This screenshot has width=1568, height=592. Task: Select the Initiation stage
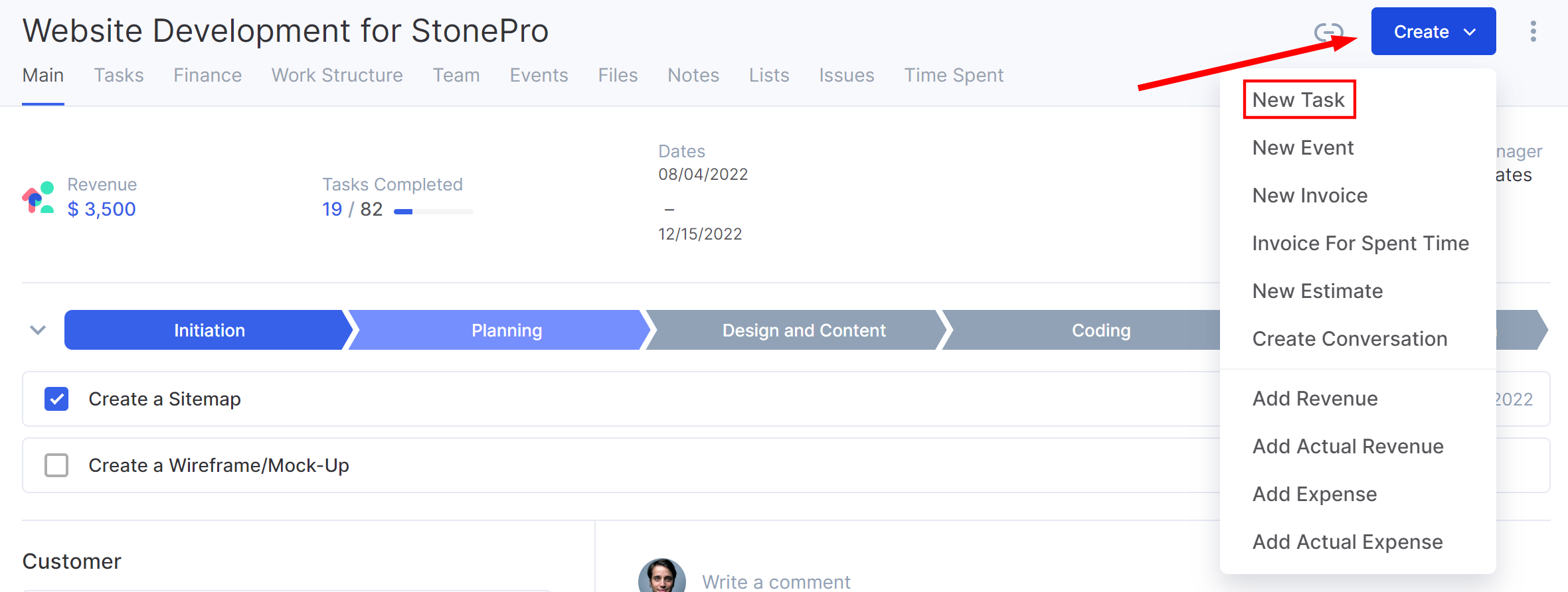pyautogui.click(x=209, y=330)
